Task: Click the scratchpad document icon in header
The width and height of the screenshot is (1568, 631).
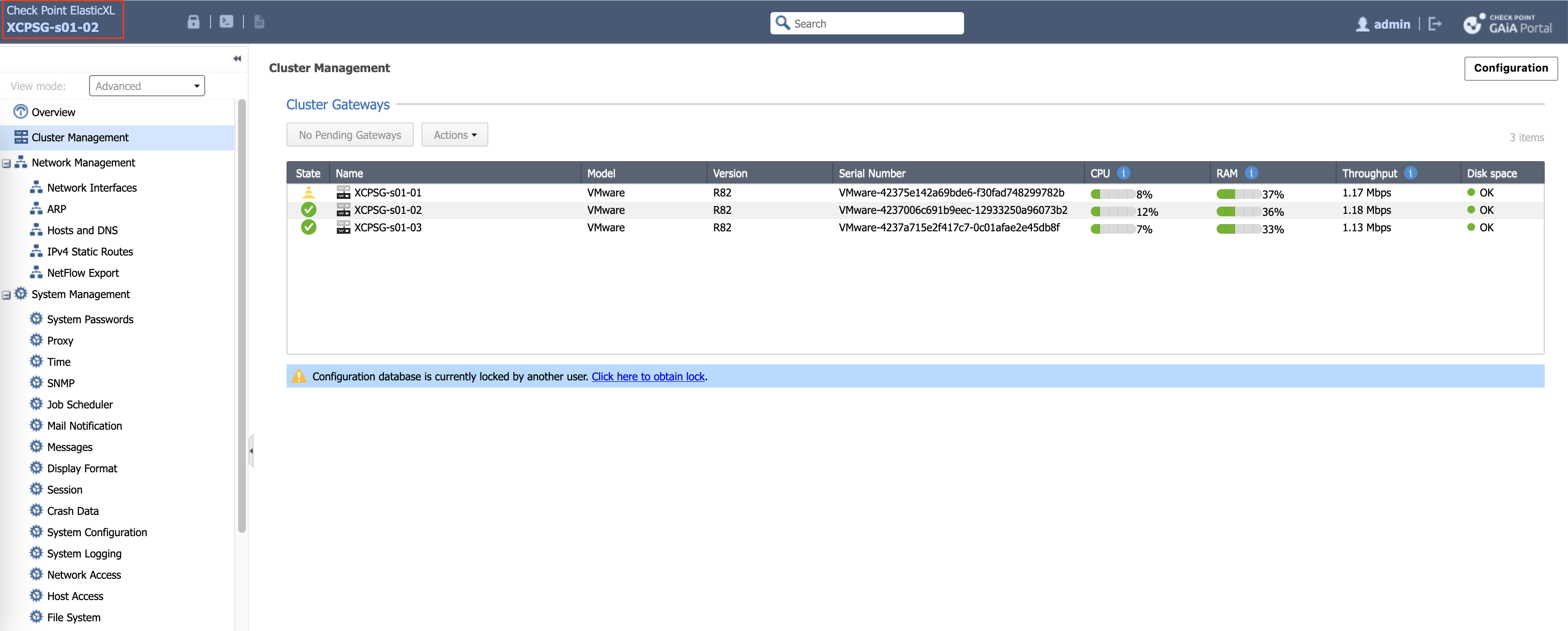Action: click(259, 23)
